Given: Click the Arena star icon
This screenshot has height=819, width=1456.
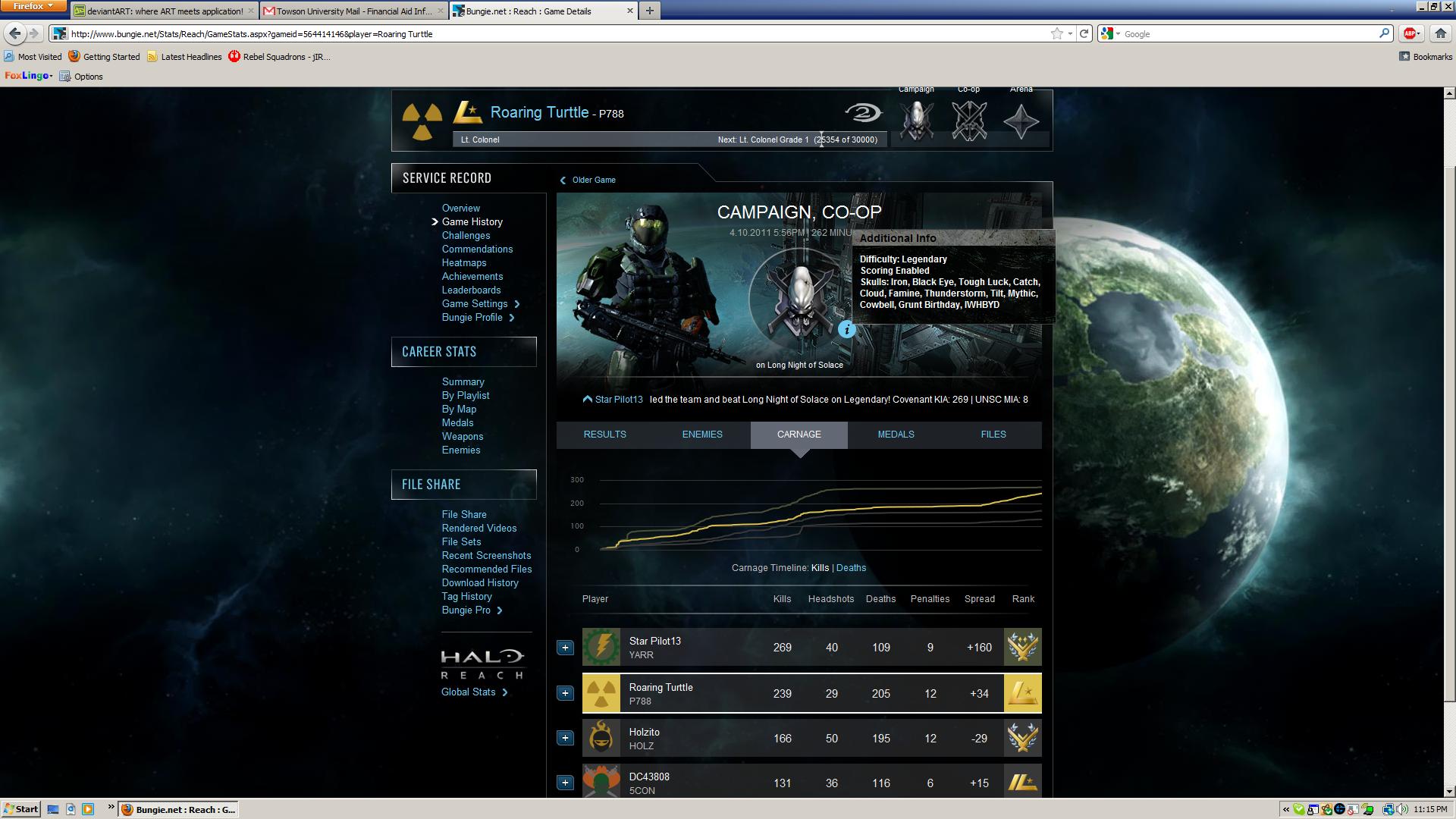Looking at the screenshot, I should tap(1021, 121).
